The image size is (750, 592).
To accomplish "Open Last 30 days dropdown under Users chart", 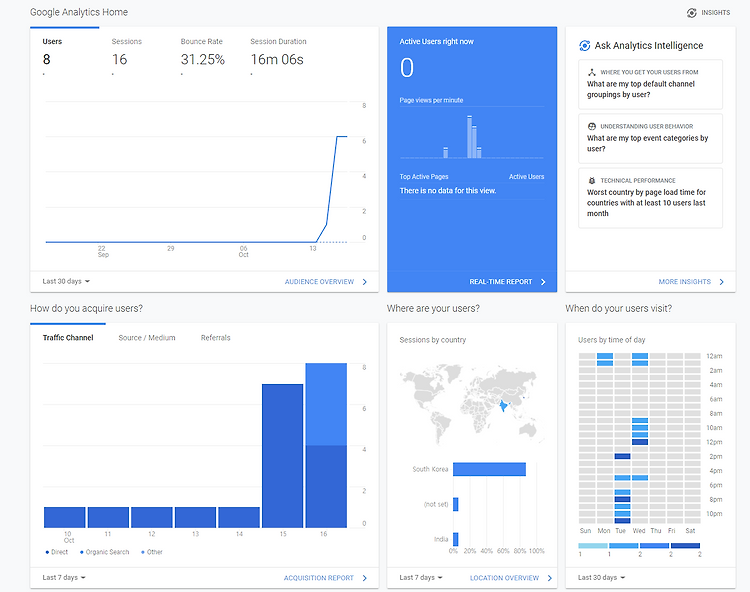I will coord(66,281).
